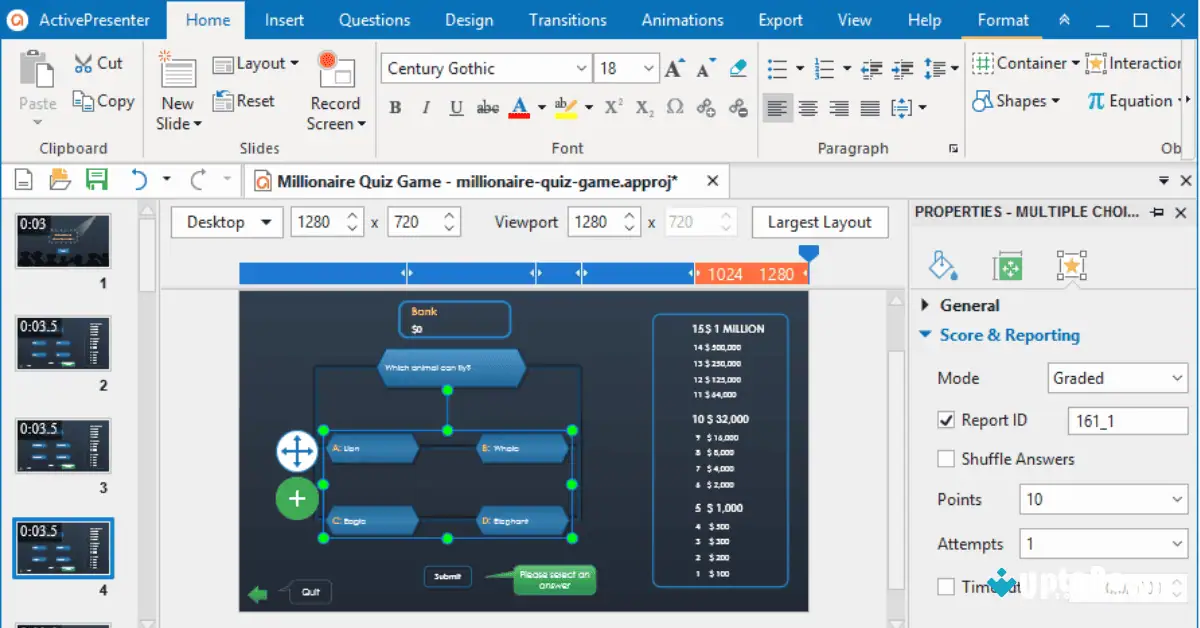The width and height of the screenshot is (1200, 628).
Task: Open the Century Gothic font dropdown
Action: pyautogui.click(x=581, y=68)
